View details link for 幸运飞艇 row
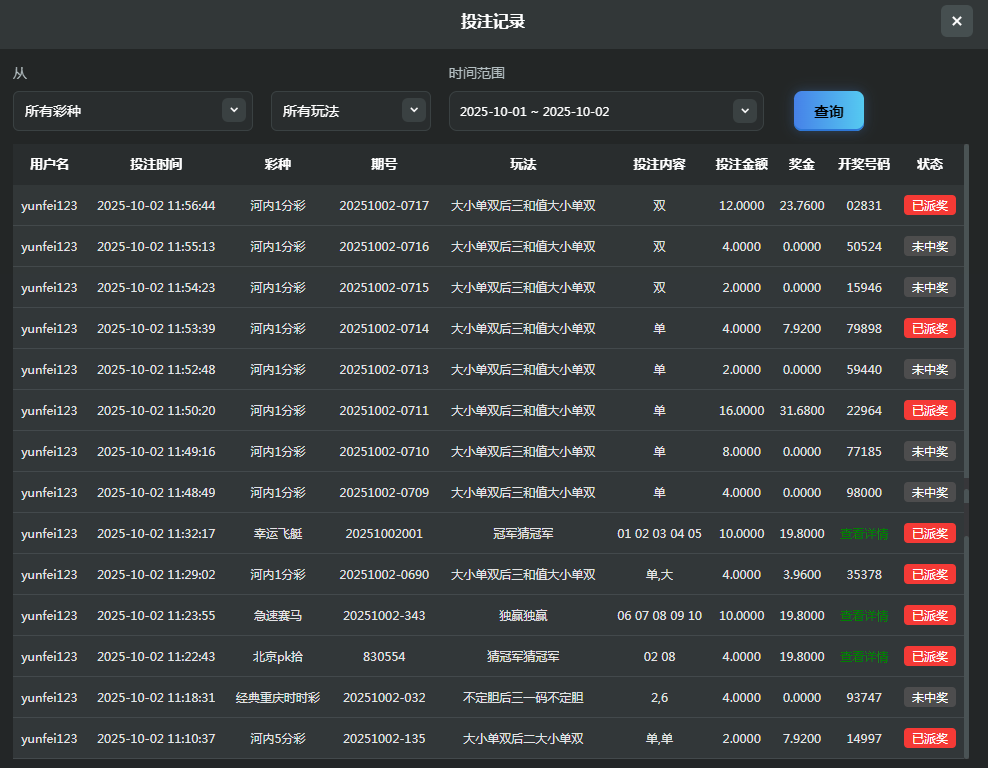 (864, 533)
